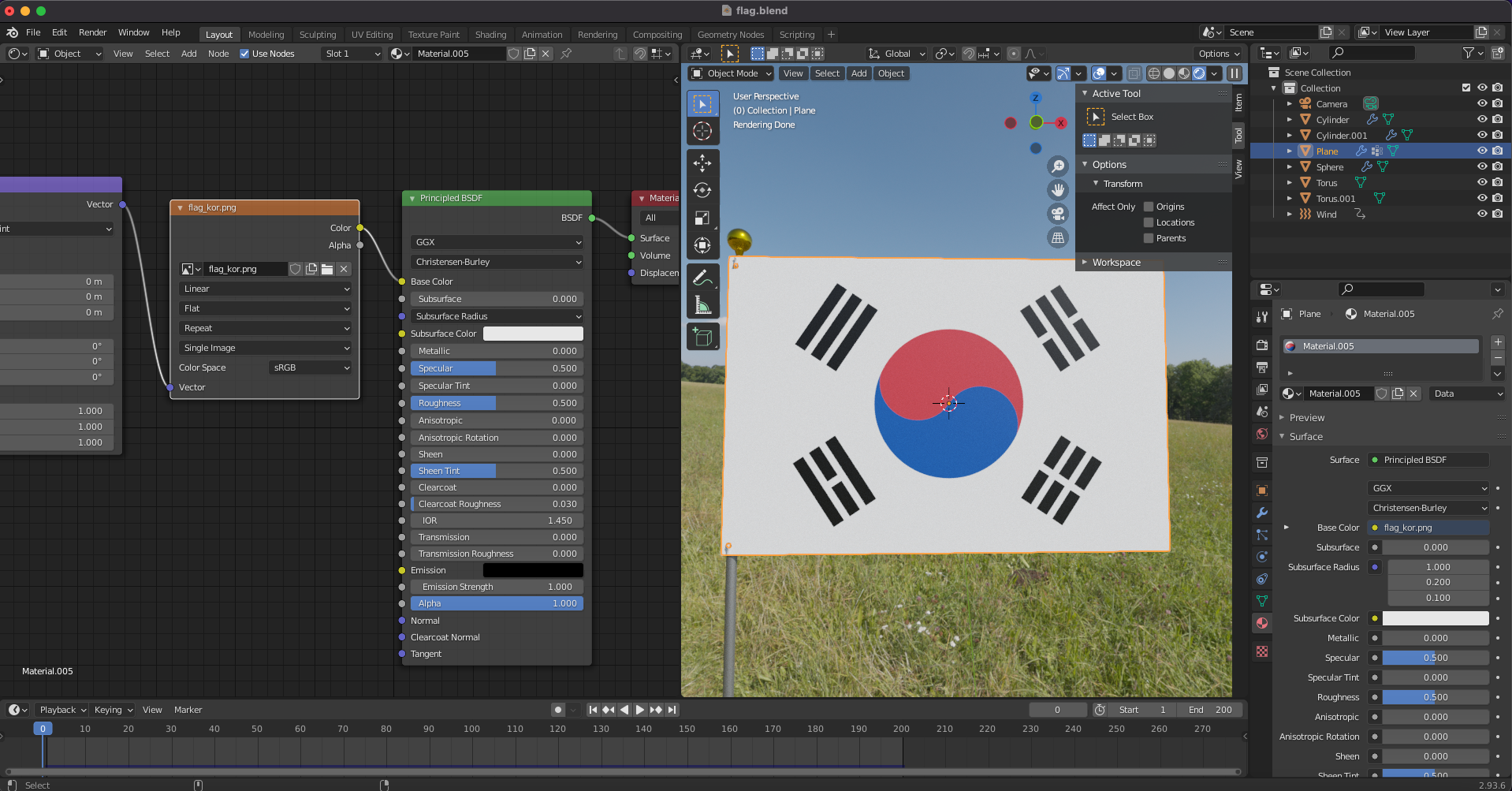The image size is (1512, 791).
Task: Enable Affect Only Origins checkbox
Action: point(1149,207)
